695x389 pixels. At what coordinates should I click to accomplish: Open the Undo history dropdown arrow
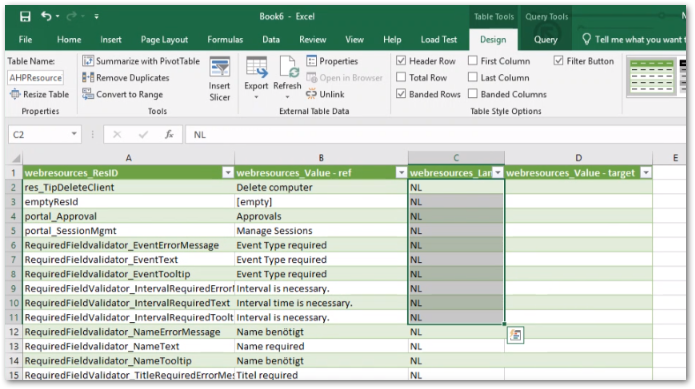[x=58, y=17]
